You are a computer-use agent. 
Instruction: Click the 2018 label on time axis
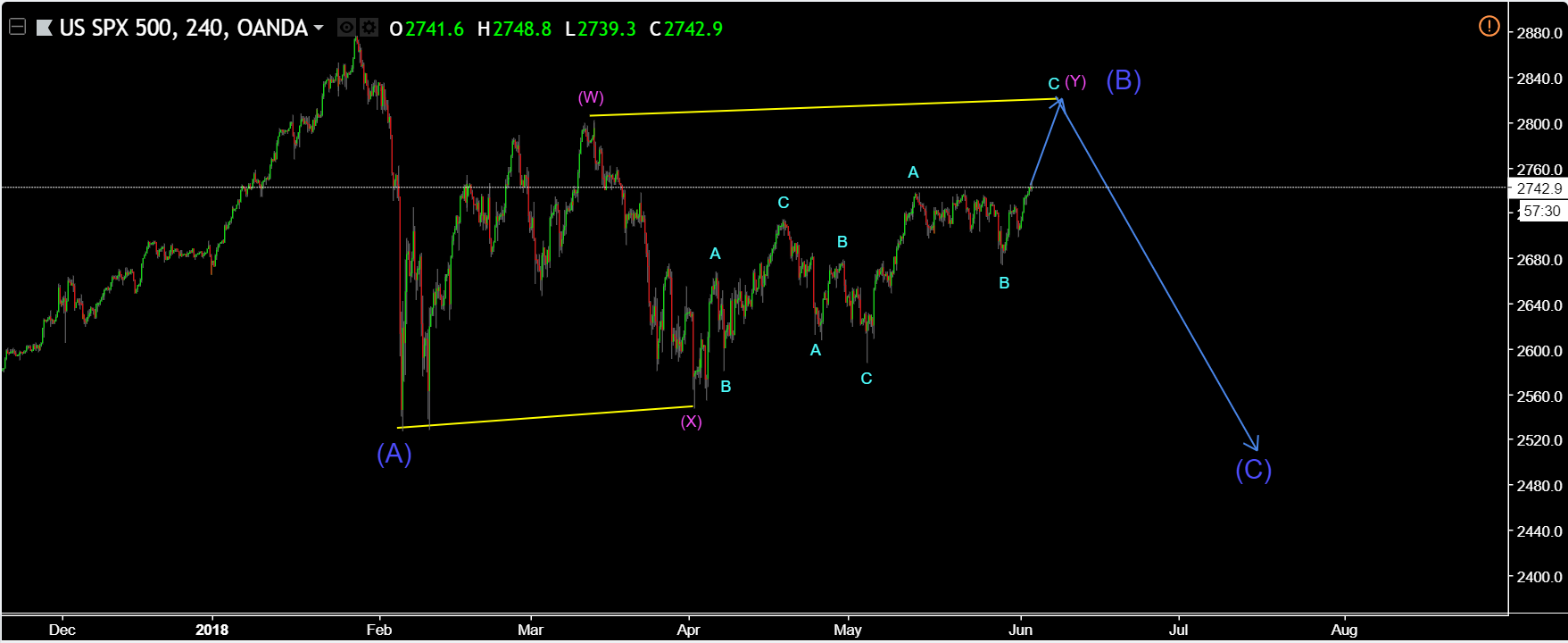(212, 630)
